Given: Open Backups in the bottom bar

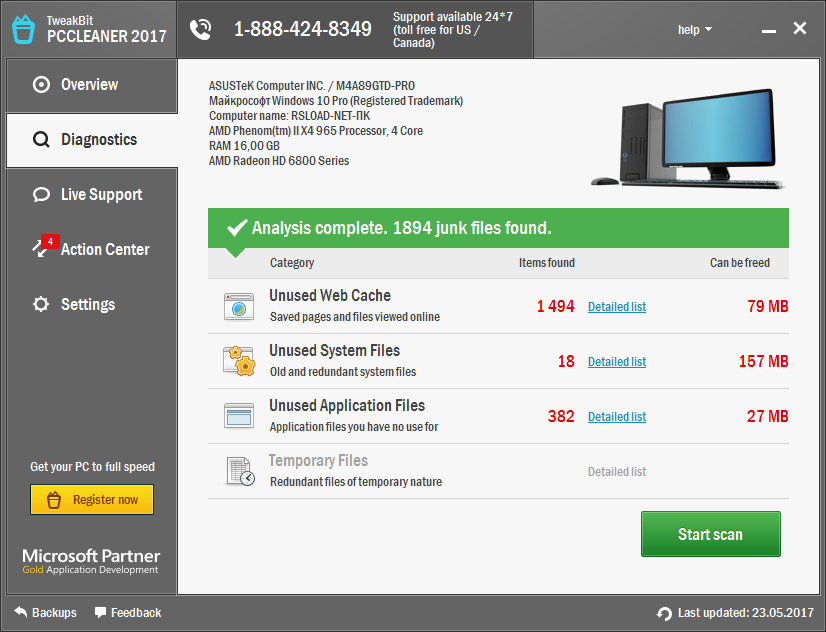Looking at the screenshot, I should point(46,613).
